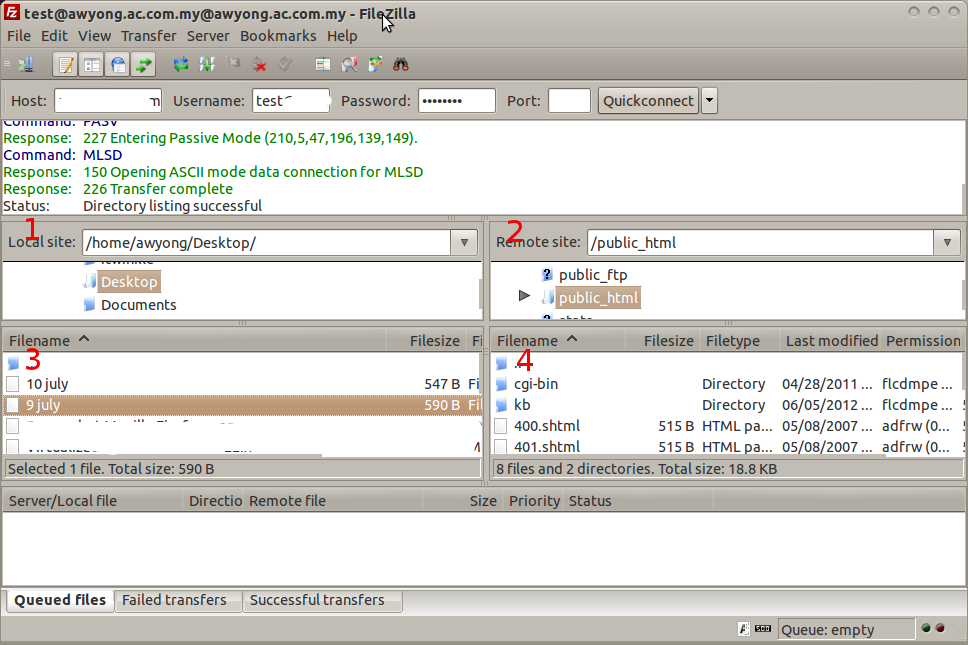968x645 pixels.
Task: Click into the Password input field
Action: coord(457,101)
